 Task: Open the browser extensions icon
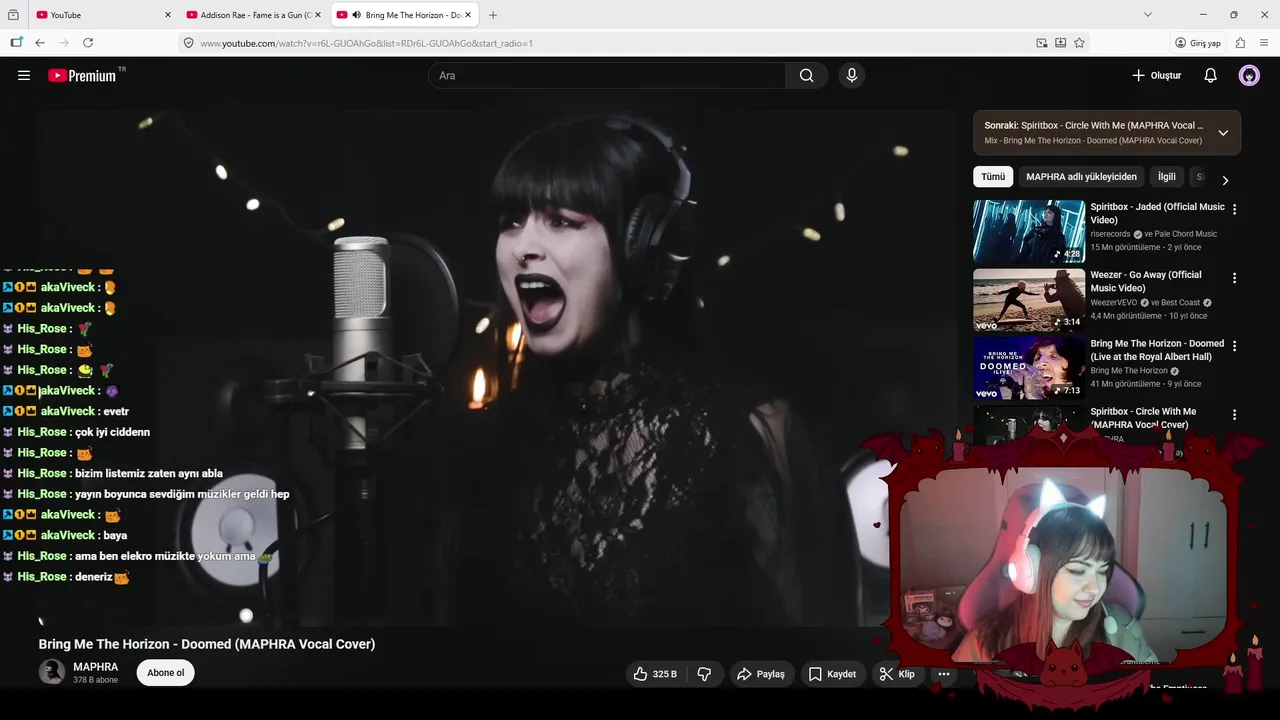click(1240, 43)
